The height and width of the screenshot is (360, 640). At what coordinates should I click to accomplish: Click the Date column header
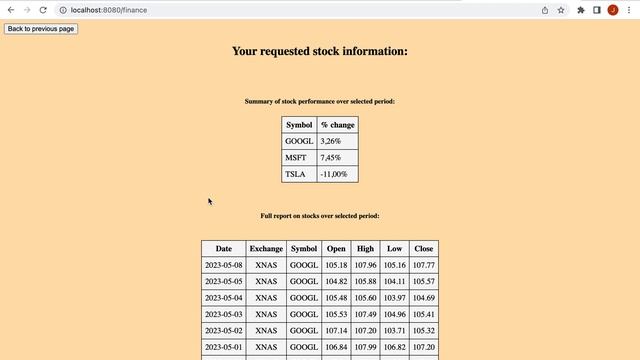(x=224, y=249)
